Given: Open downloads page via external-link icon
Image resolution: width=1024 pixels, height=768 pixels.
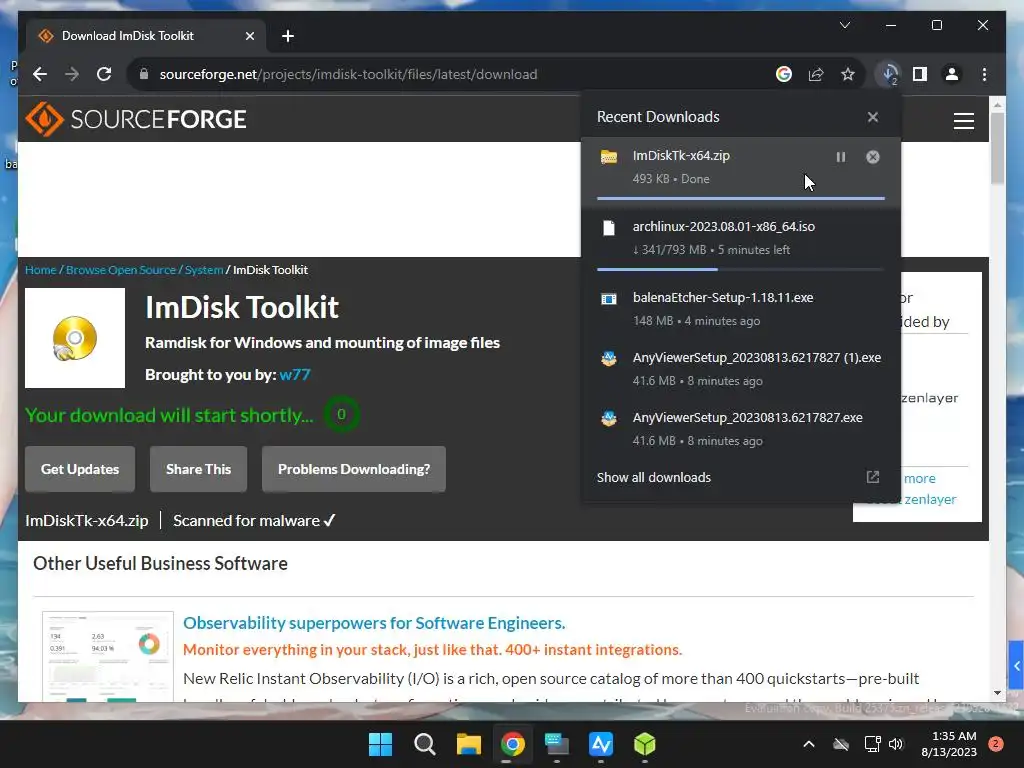Looking at the screenshot, I should point(872,477).
